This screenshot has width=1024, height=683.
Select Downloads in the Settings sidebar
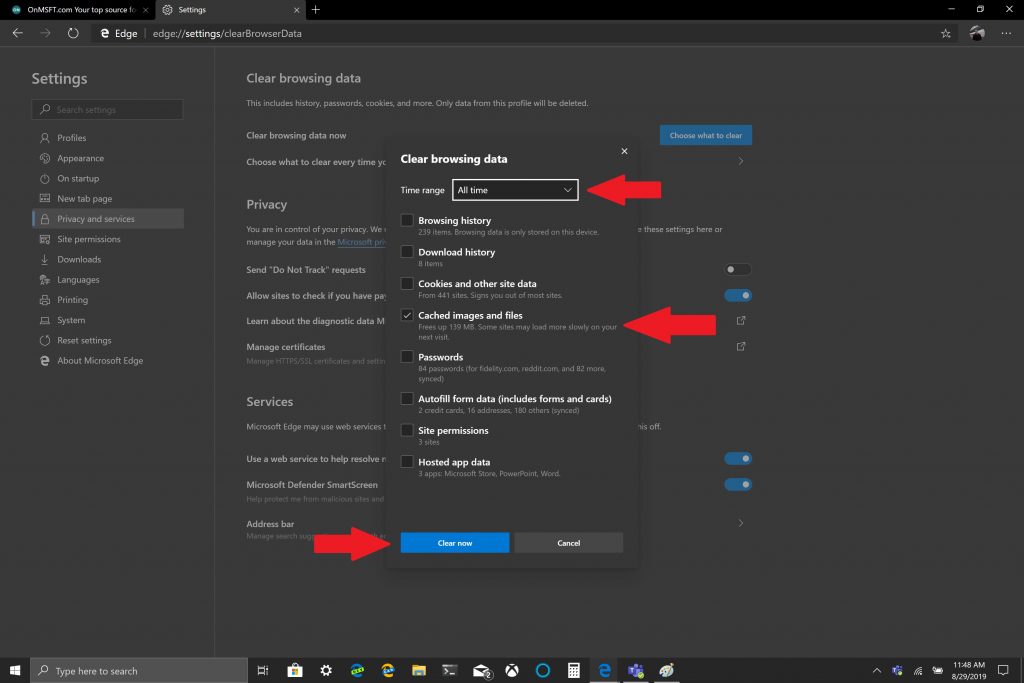(80, 259)
